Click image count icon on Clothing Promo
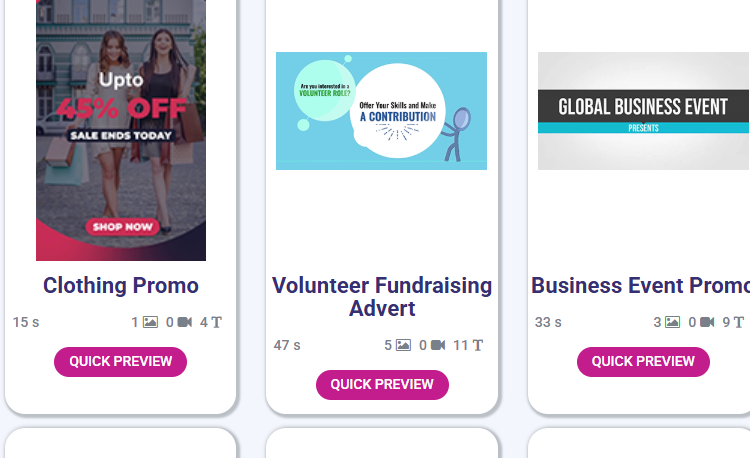Image resolution: width=750 pixels, height=458 pixels. [x=151, y=322]
